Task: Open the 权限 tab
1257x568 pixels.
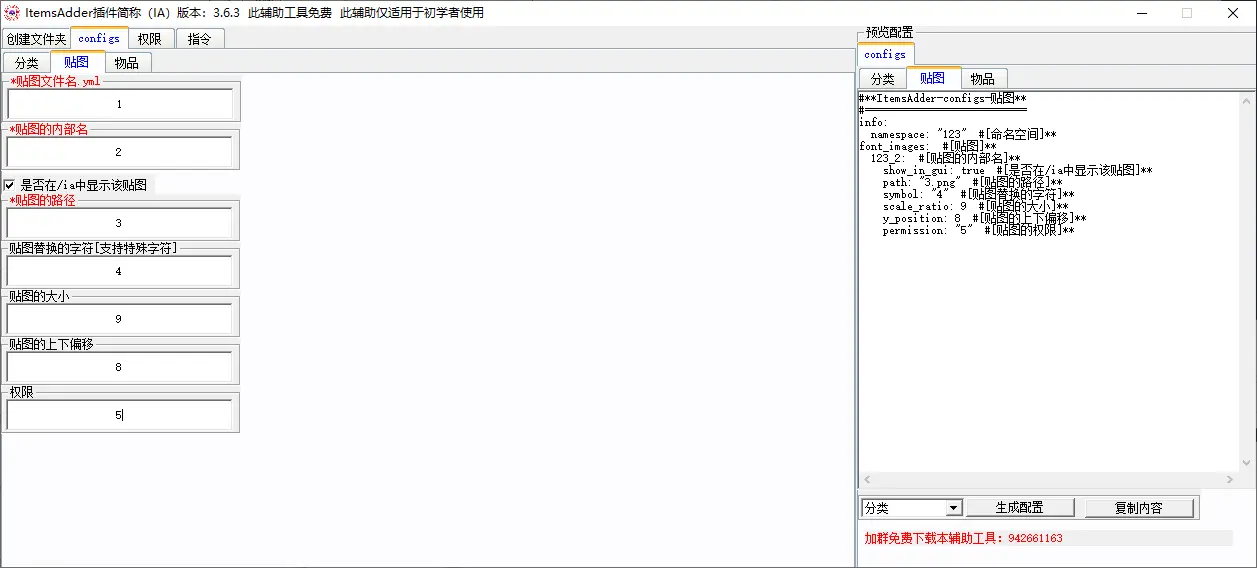Action: (x=150, y=39)
